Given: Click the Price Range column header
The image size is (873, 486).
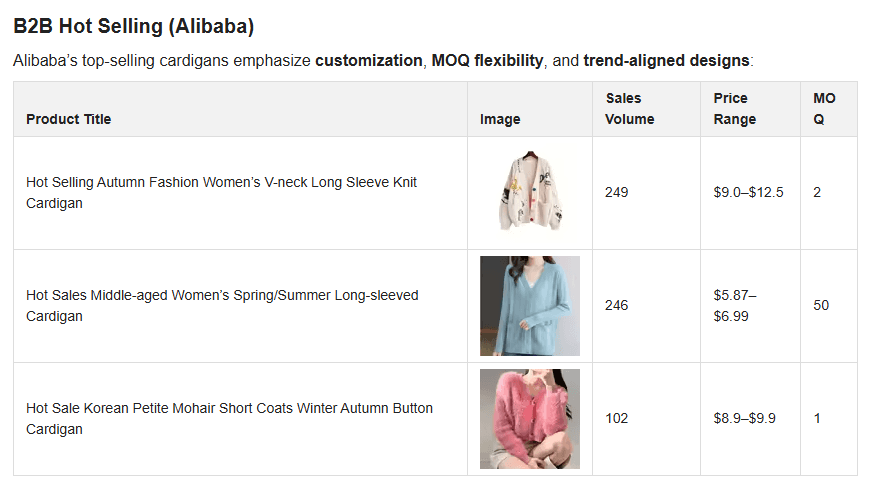Looking at the screenshot, I should coord(735,108).
